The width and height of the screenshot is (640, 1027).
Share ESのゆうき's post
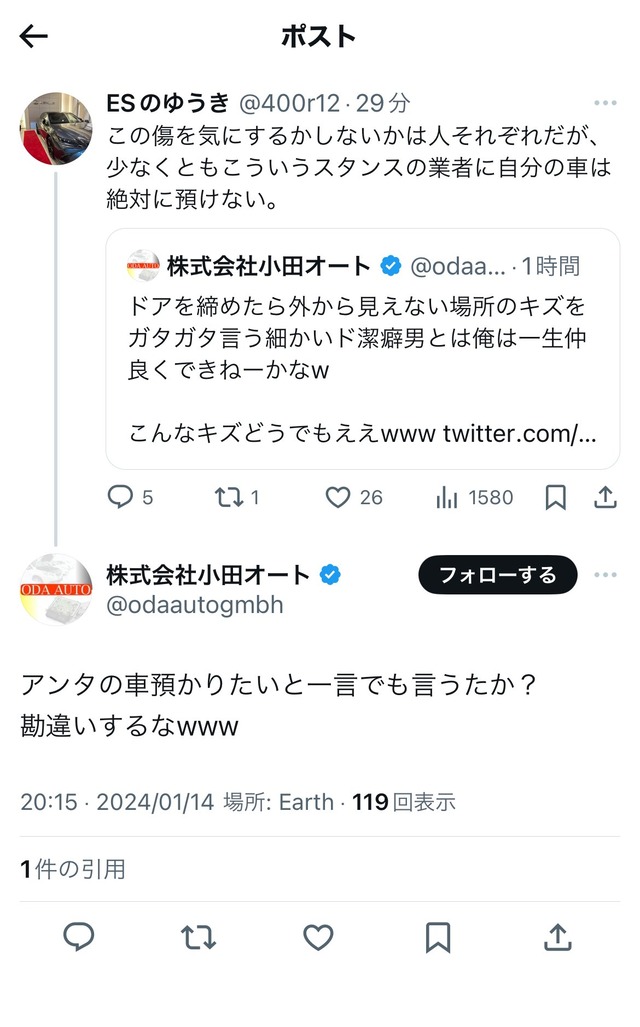click(605, 497)
